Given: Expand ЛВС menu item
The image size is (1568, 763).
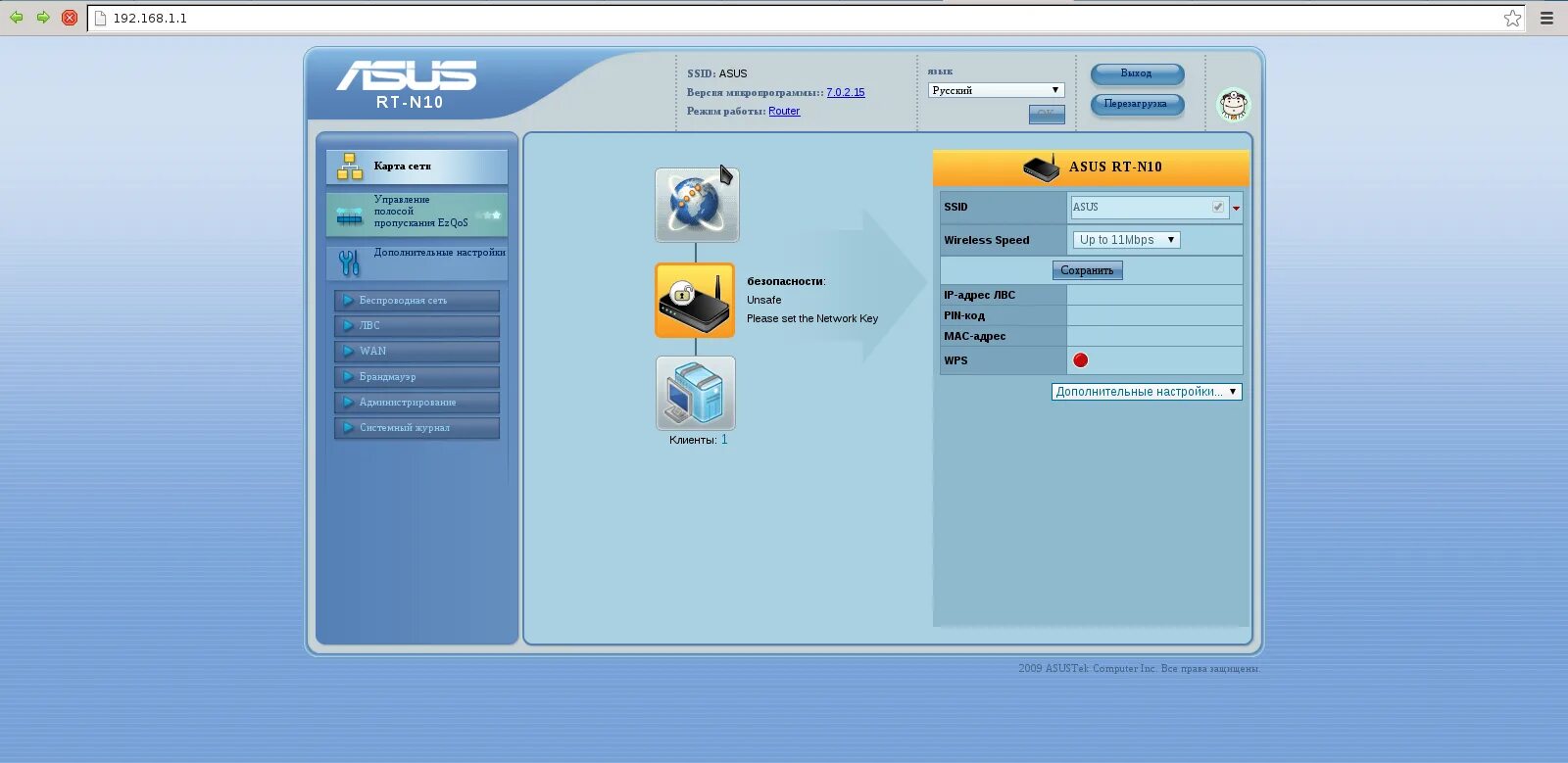Looking at the screenshot, I should point(416,326).
